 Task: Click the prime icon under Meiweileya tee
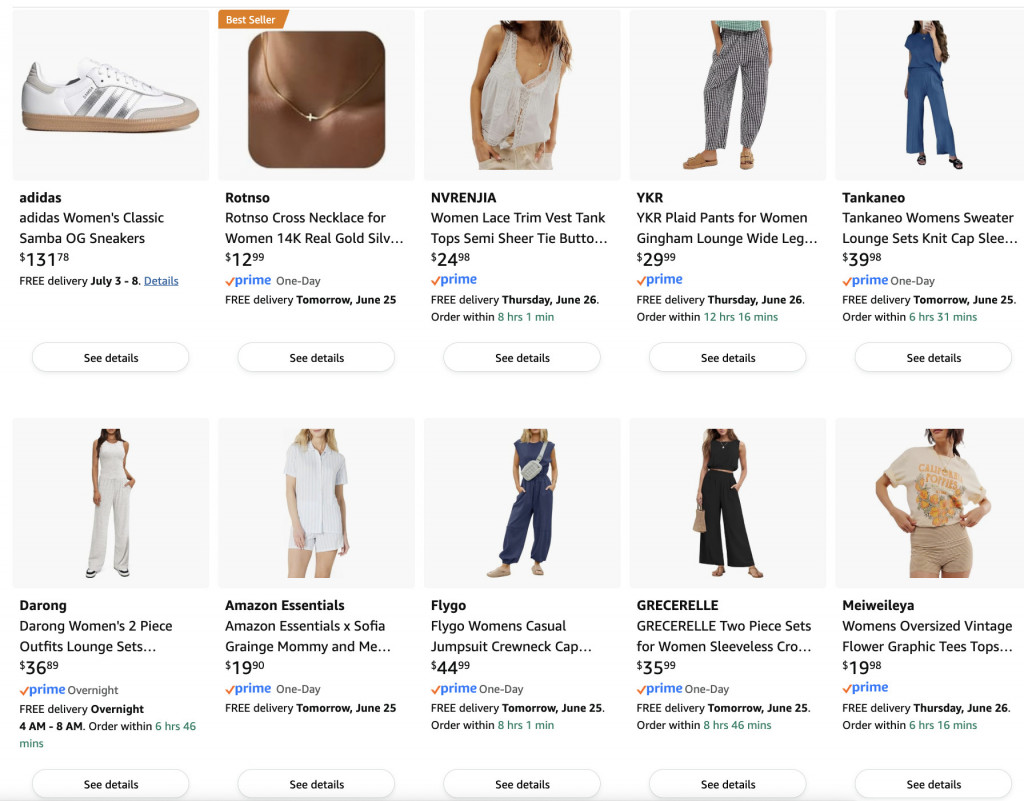point(865,687)
